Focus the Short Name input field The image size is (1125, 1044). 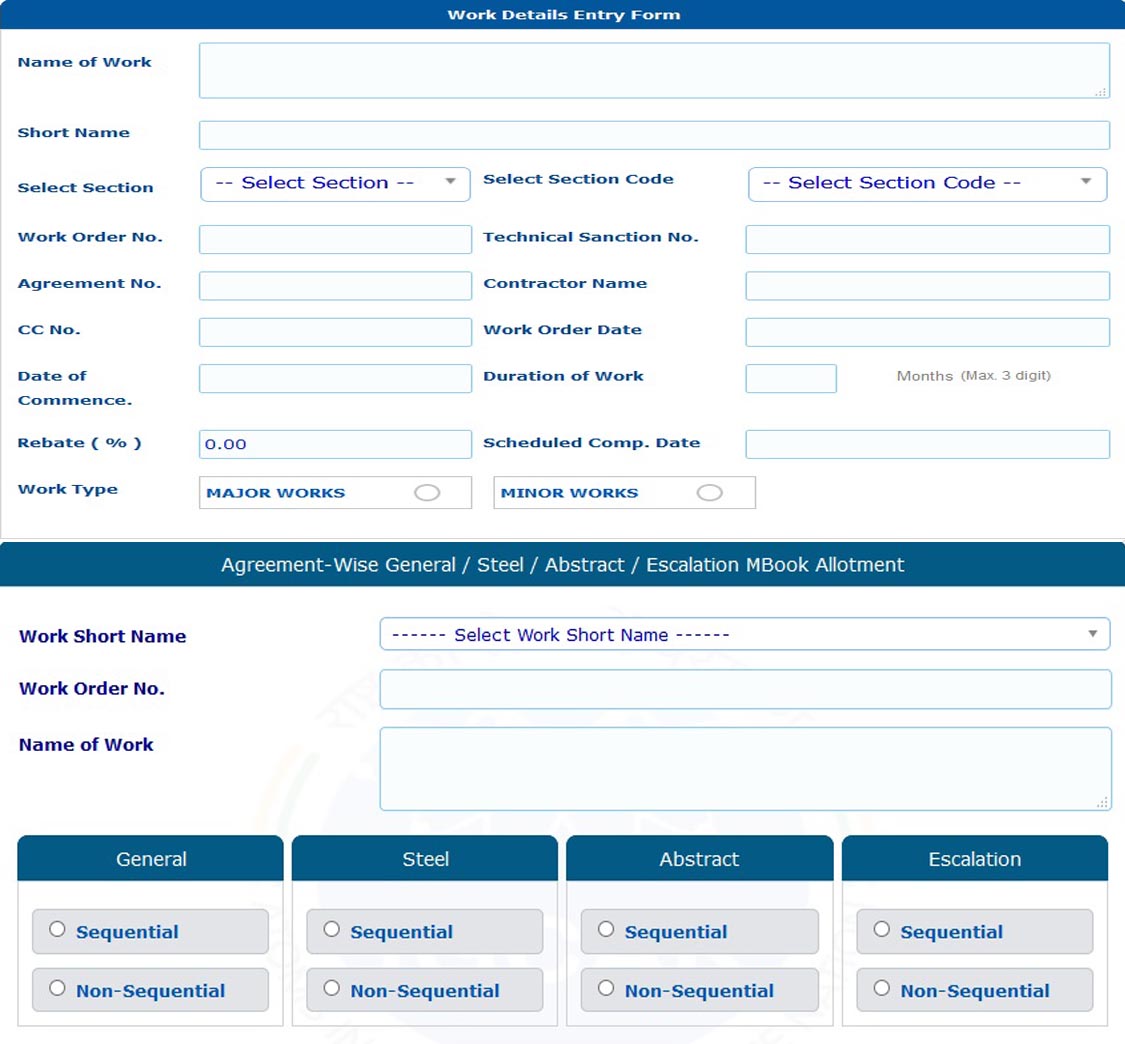pos(653,135)
